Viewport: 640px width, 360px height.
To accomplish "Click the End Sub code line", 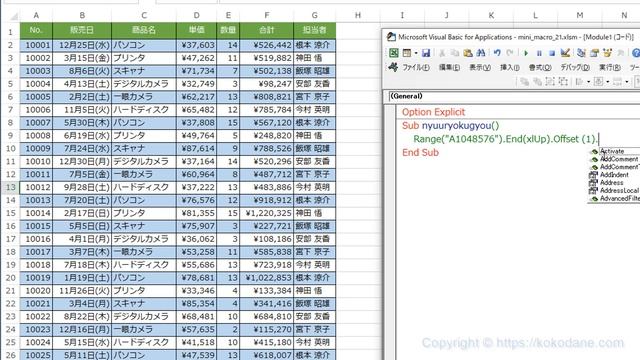I will click(x=420, y=152).
